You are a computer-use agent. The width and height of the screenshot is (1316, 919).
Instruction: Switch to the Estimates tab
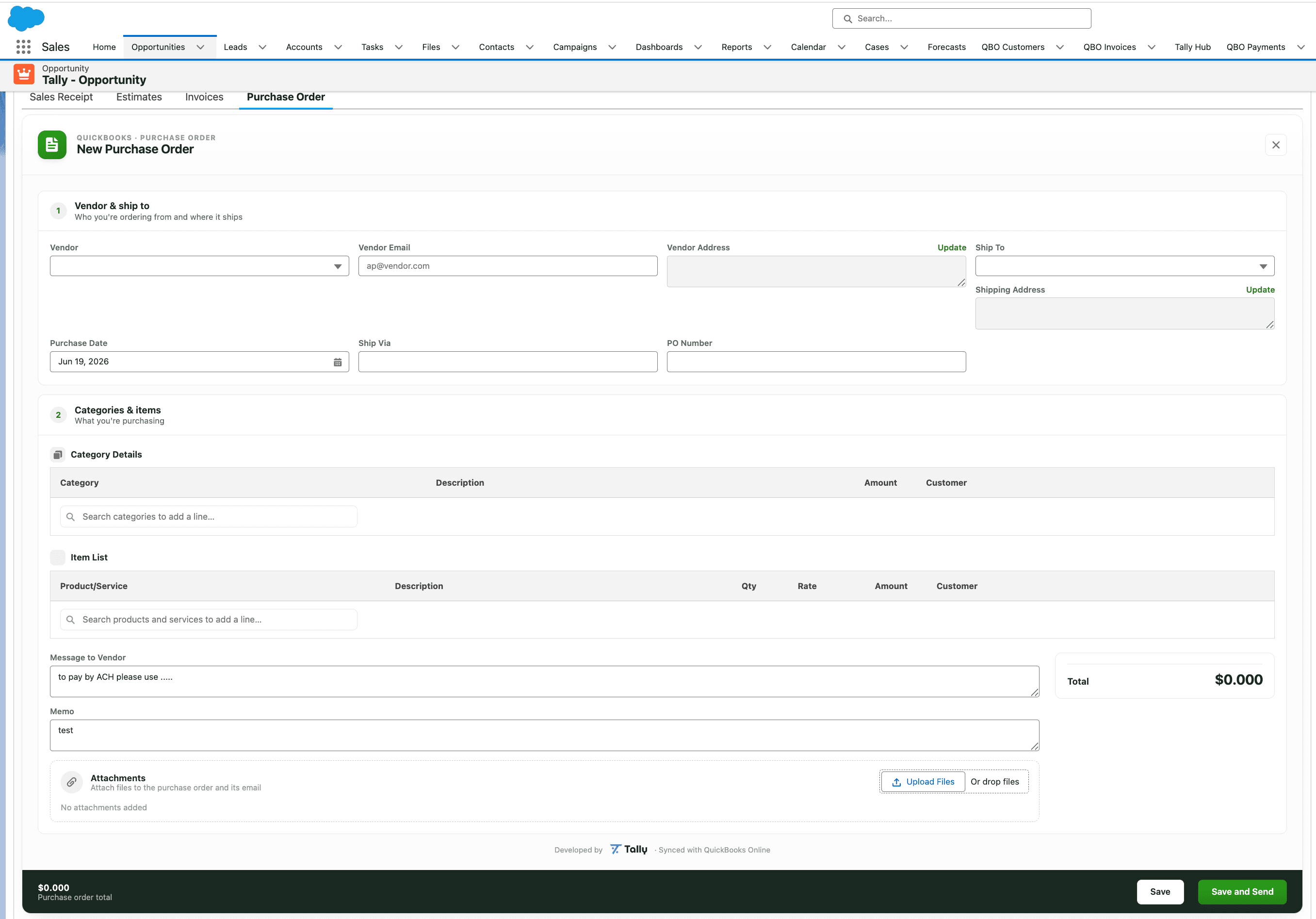139,97
